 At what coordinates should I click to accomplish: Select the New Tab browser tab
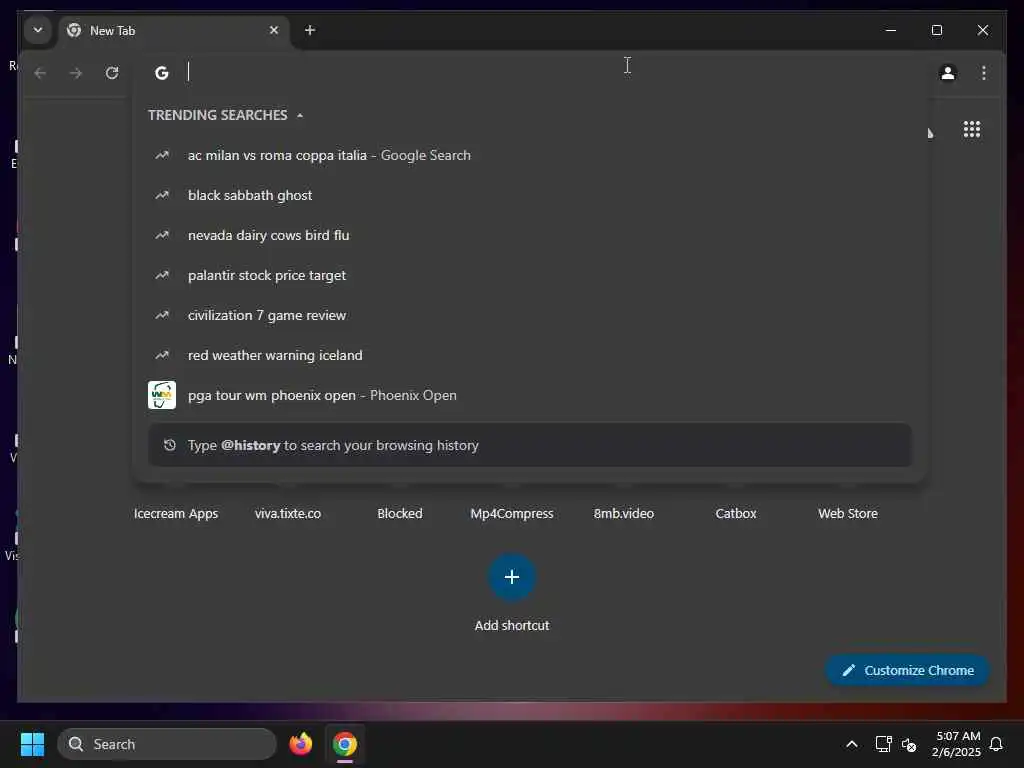(173, 31)
